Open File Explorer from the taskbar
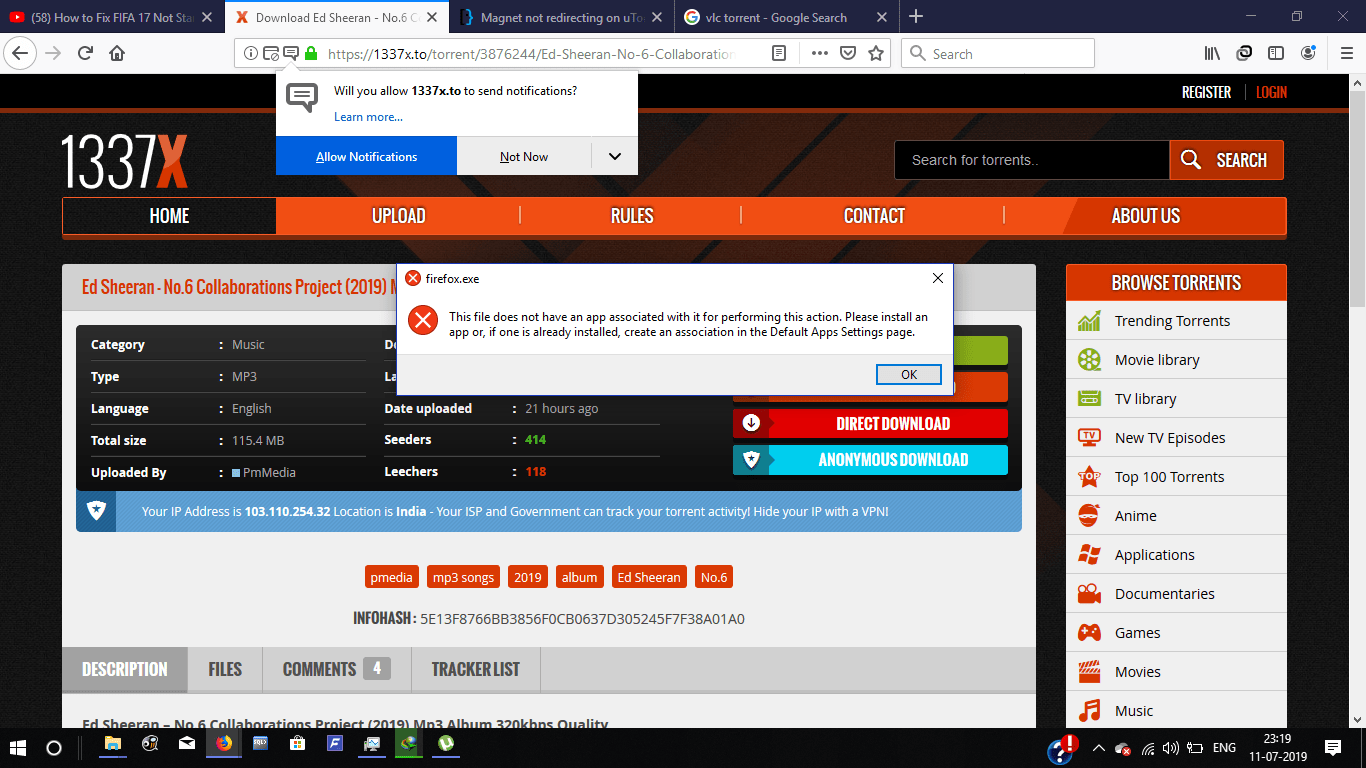Viewport: 1366px width, 768px height. tap(113, 744)
